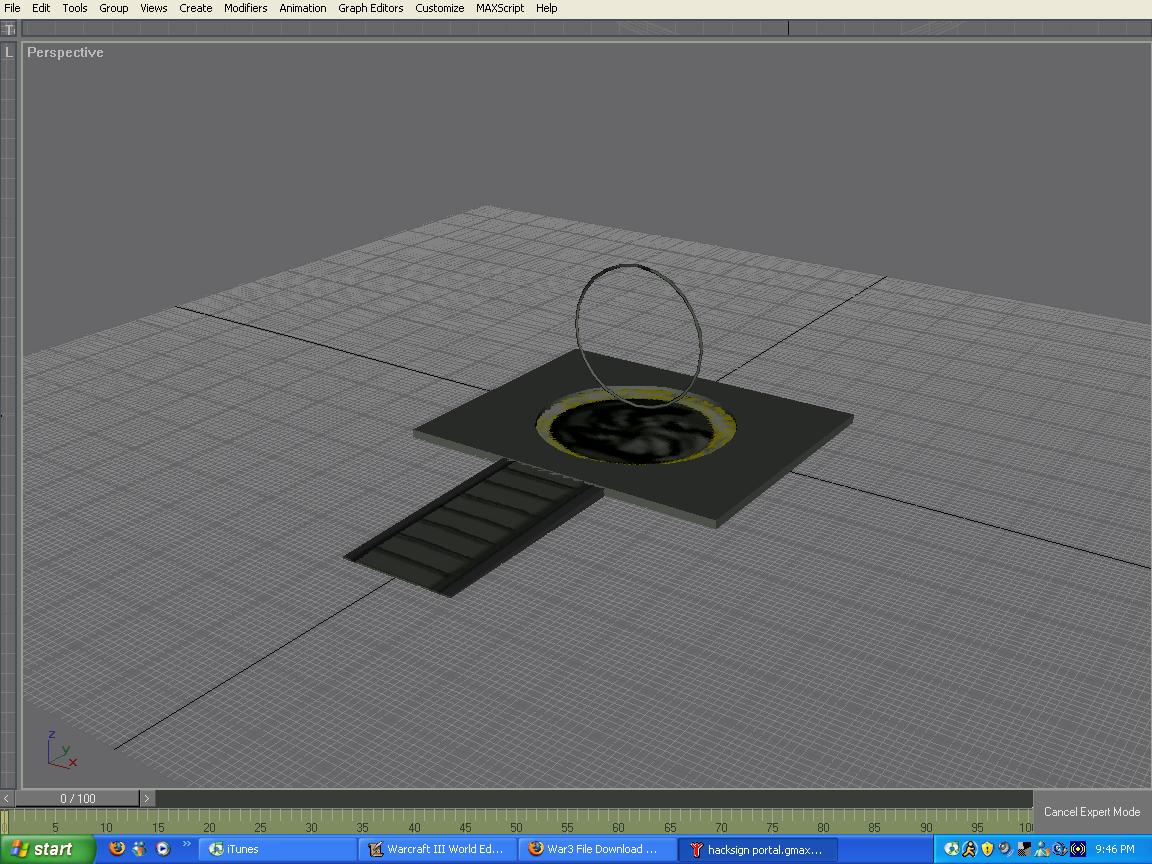Image resolution: width=1152 pixels, height=864 pixels.
Task: Open the Graph Editors menu
Action: tap(370, 8)
